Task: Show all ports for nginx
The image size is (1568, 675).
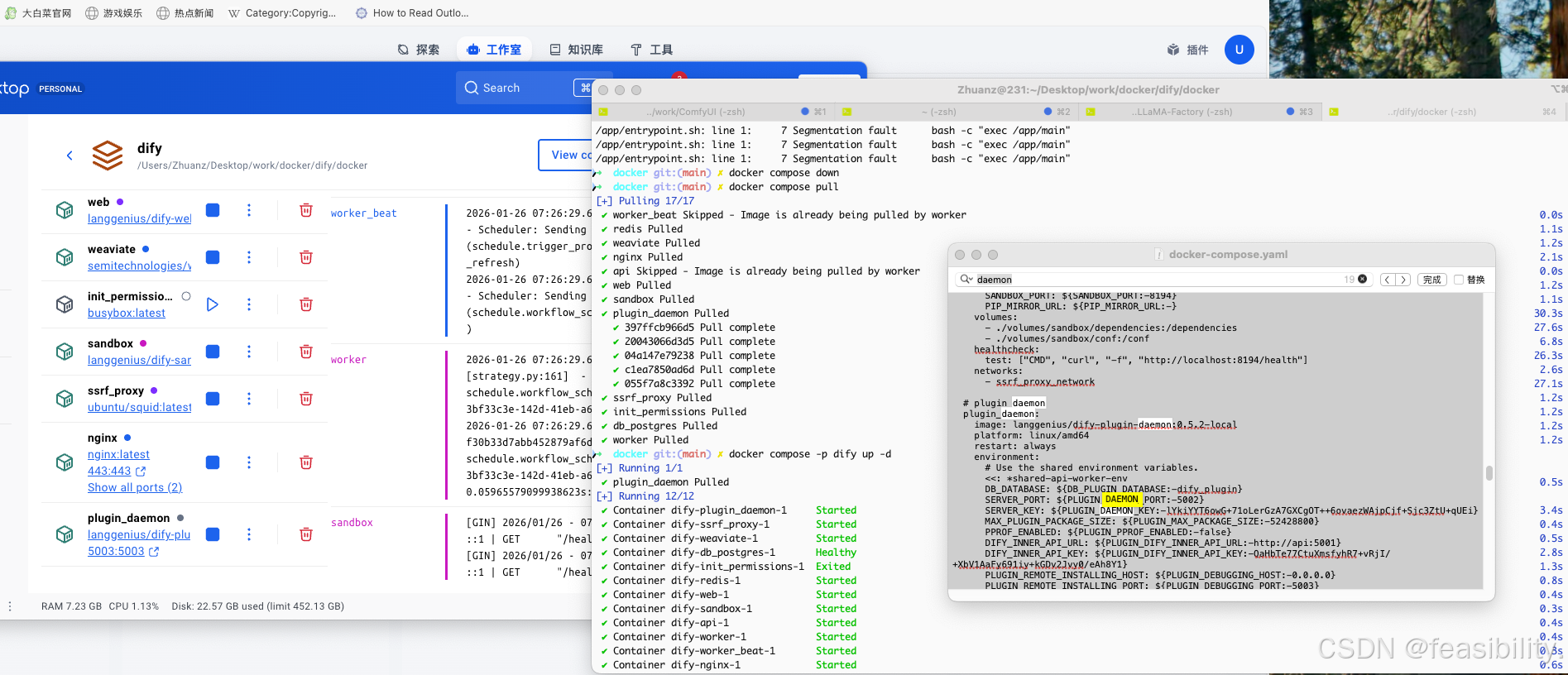Action: [135, 487]
